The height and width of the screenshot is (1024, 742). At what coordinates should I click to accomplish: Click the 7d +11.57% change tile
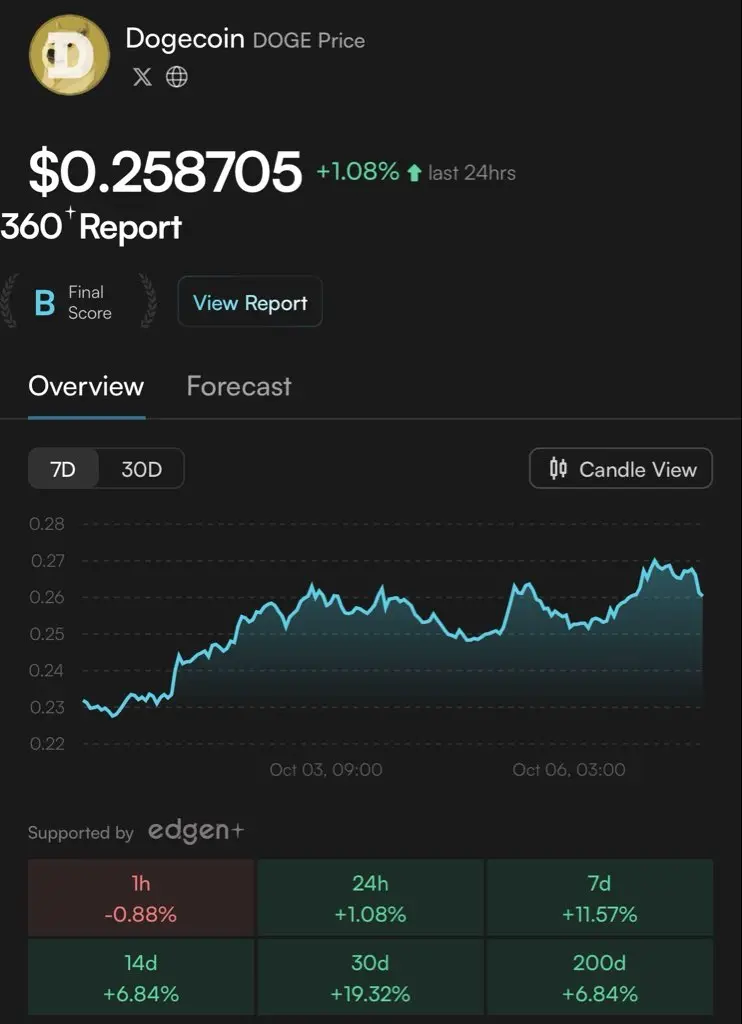(x=599, y=897)
